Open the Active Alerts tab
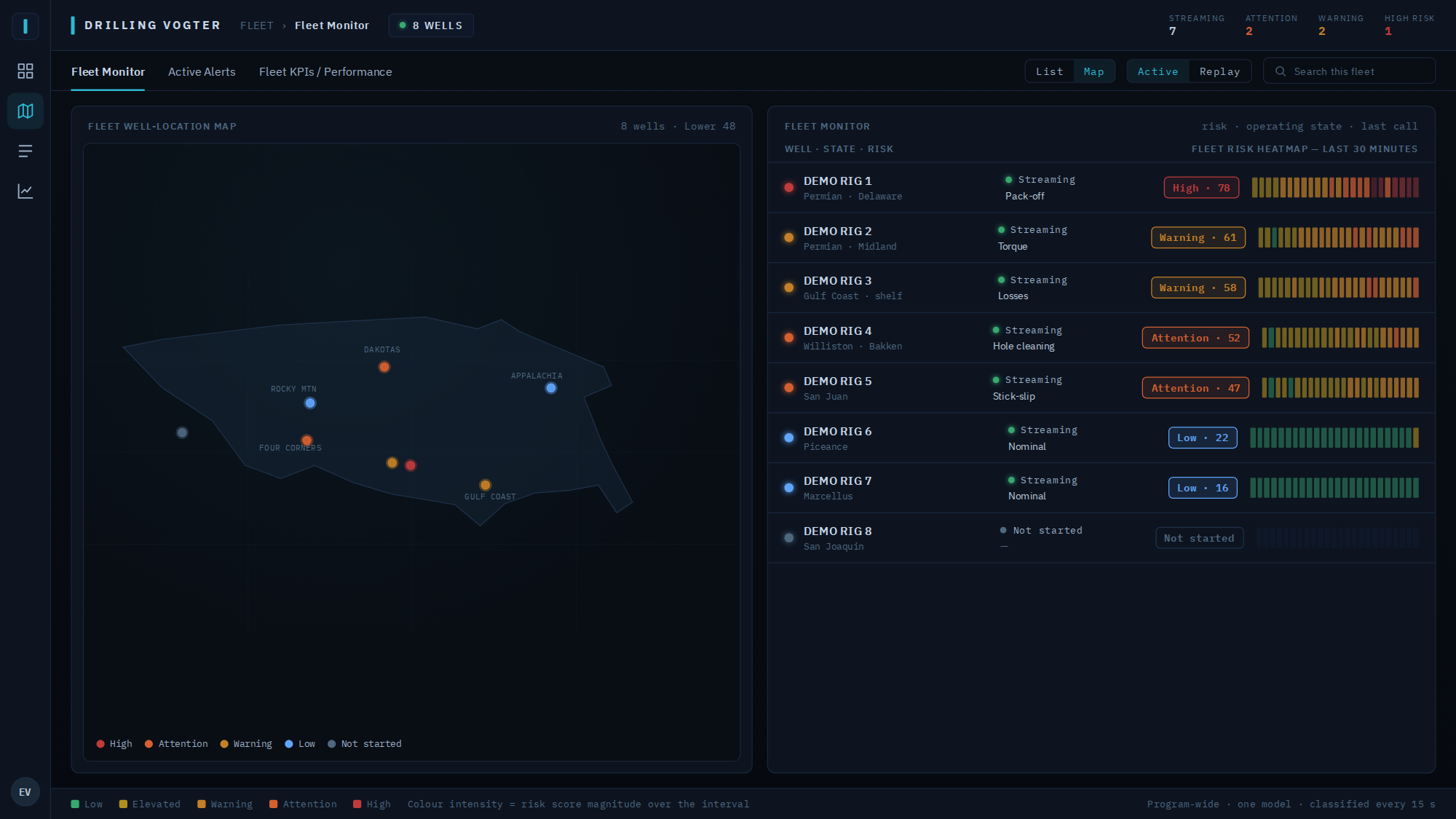1456x819 pixels. [202, 71]
